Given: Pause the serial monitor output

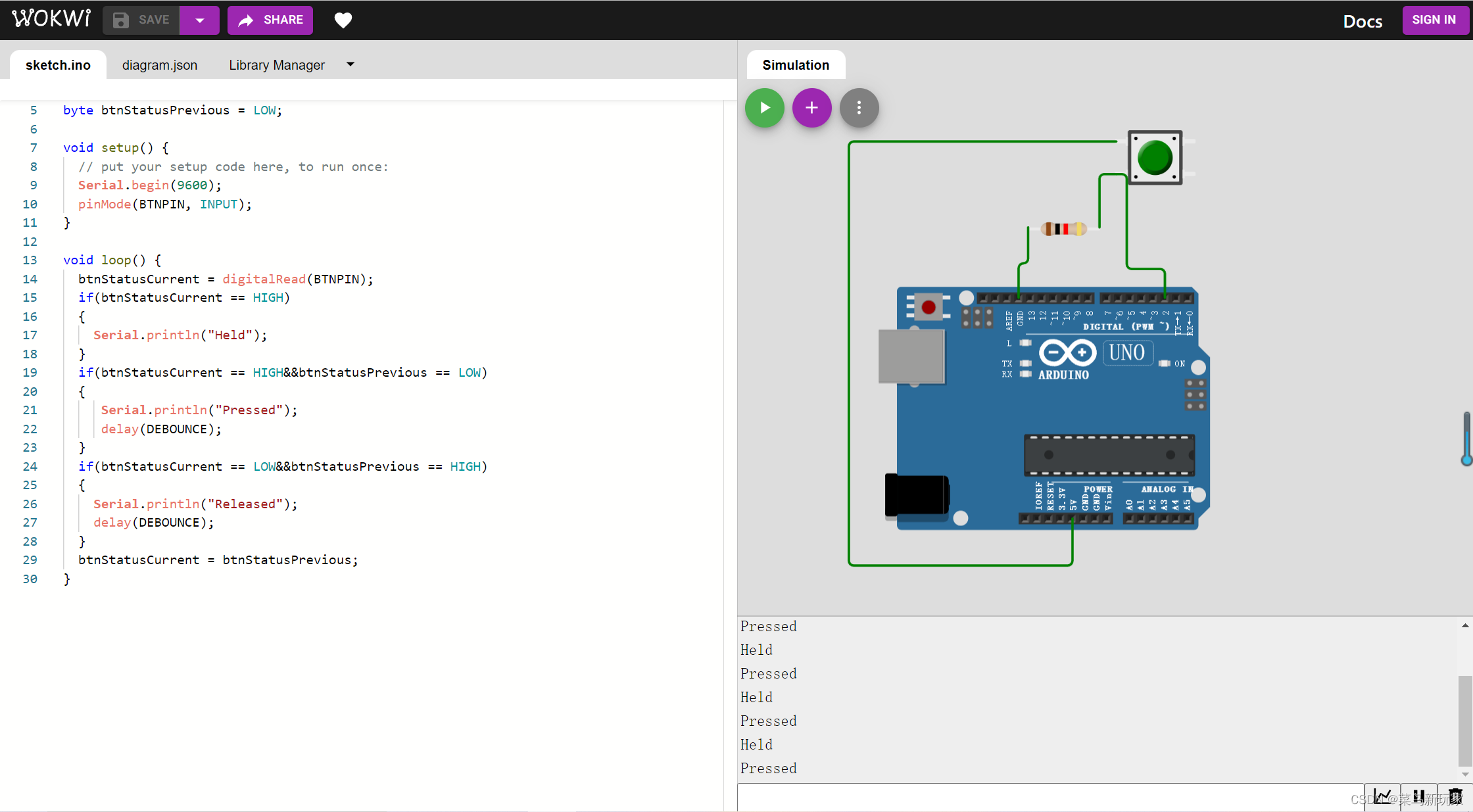Looking at the screenshot, I should coord(1418,796).
